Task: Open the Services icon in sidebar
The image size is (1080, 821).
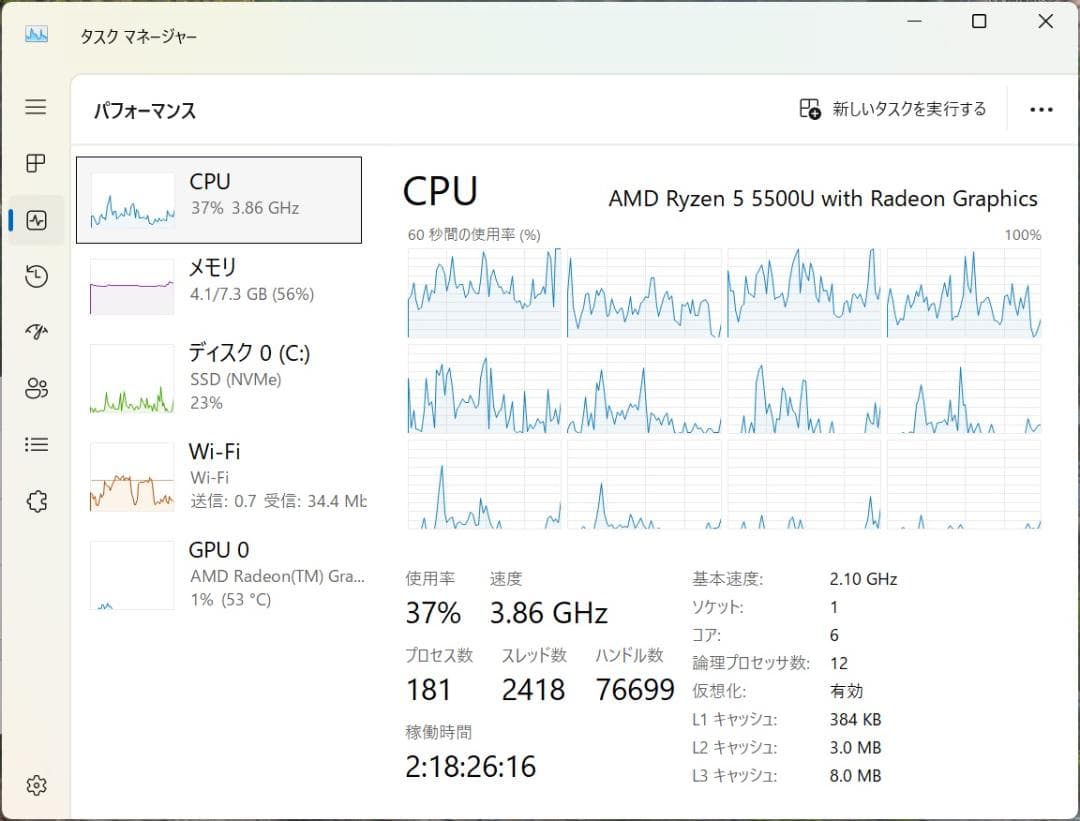Action: click(x=36, y=500)
